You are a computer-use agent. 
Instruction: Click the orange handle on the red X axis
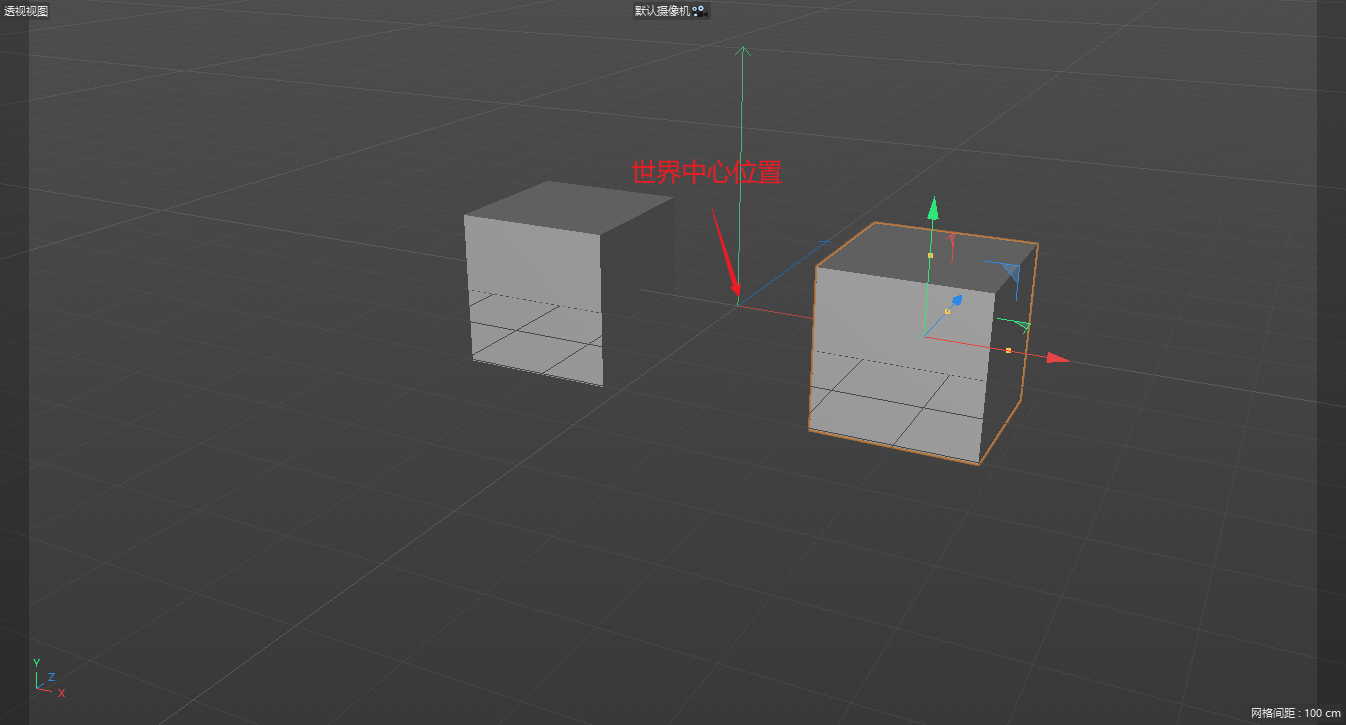coord(1008,350)
